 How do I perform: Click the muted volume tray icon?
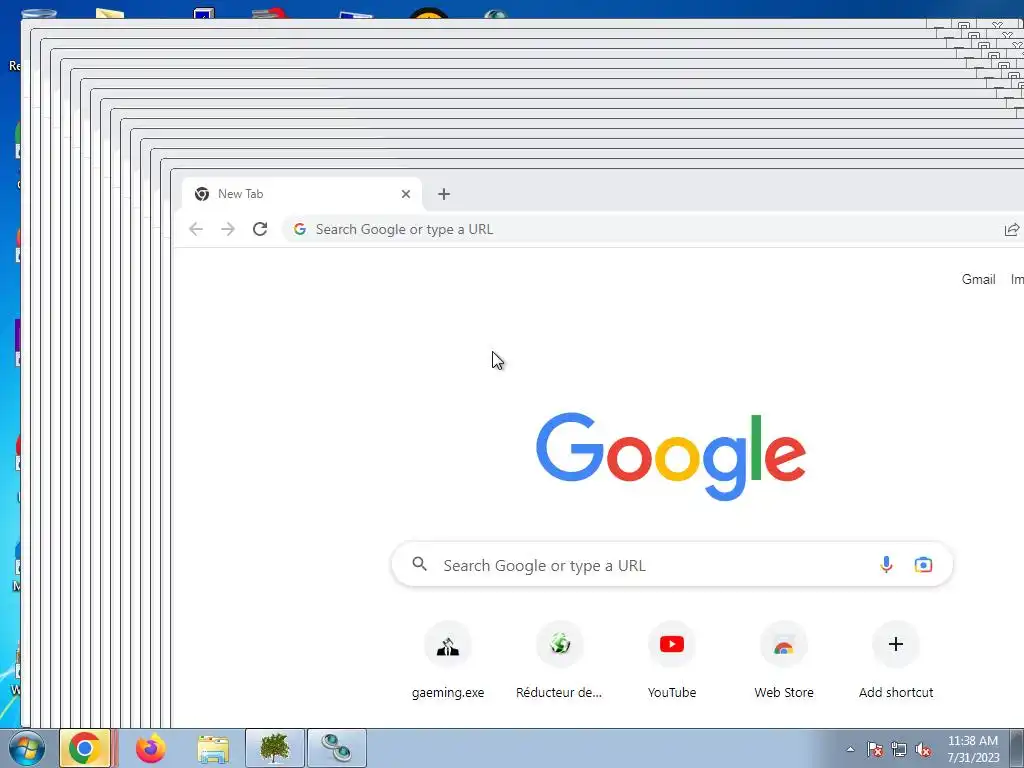(923, 750)
